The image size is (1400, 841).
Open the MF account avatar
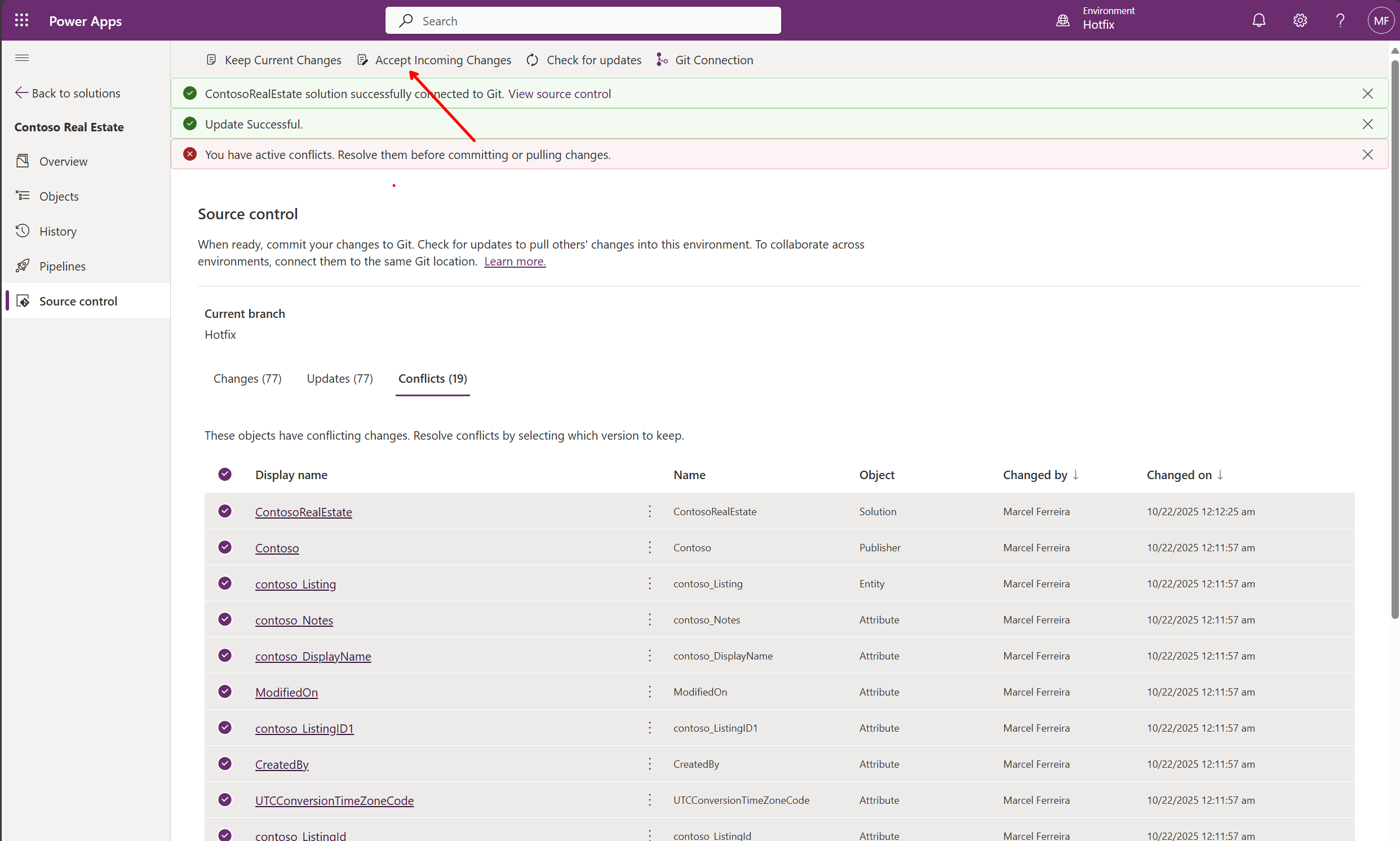pos(1381,20)
